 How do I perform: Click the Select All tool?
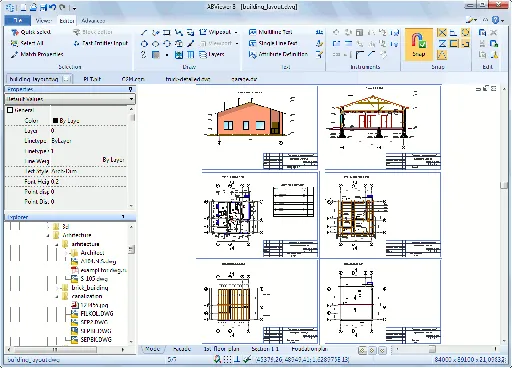27,43
